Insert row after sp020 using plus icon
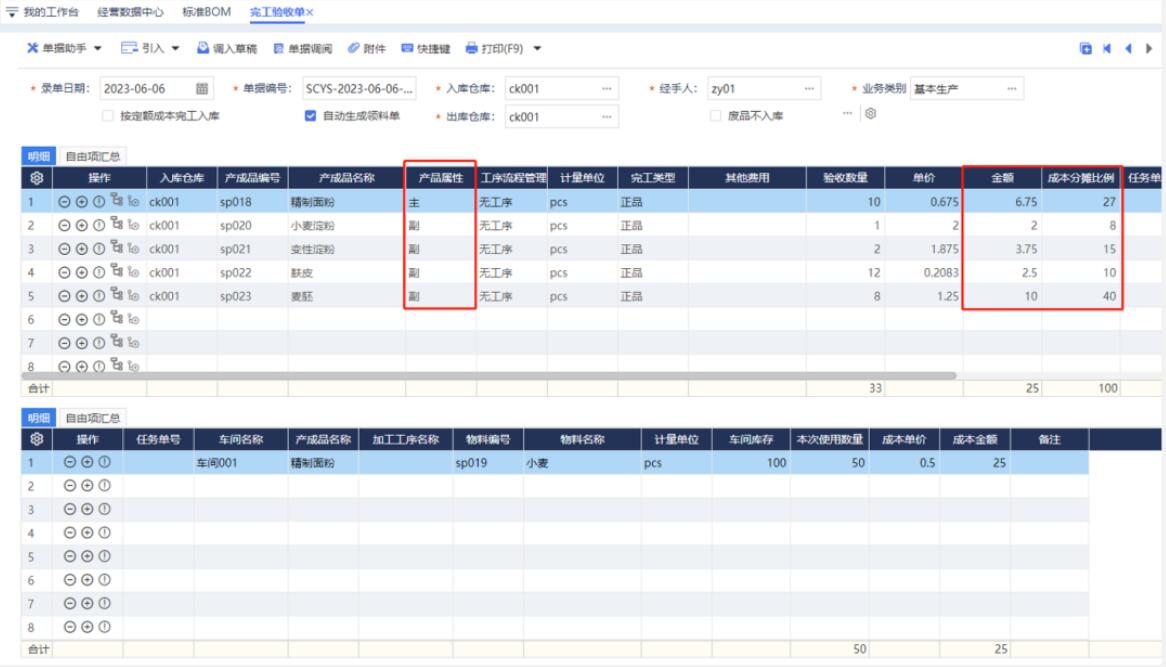The width and height of the screenshot is (1166, 667). [x=82, y=225]
